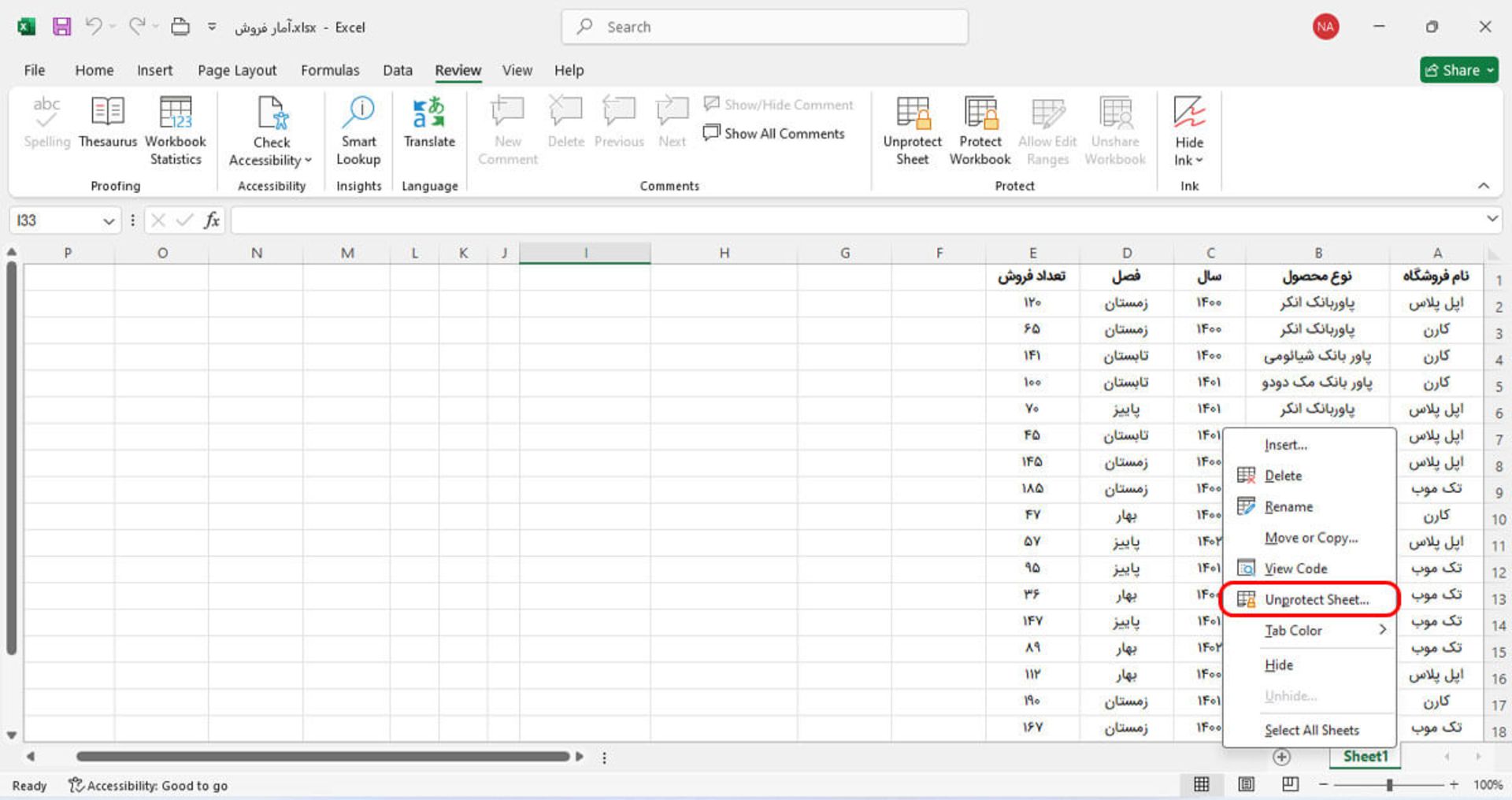Screen dimensions: 1512x800
Task: Open the Formulas ribbon tab
Action: click(330, 70)
